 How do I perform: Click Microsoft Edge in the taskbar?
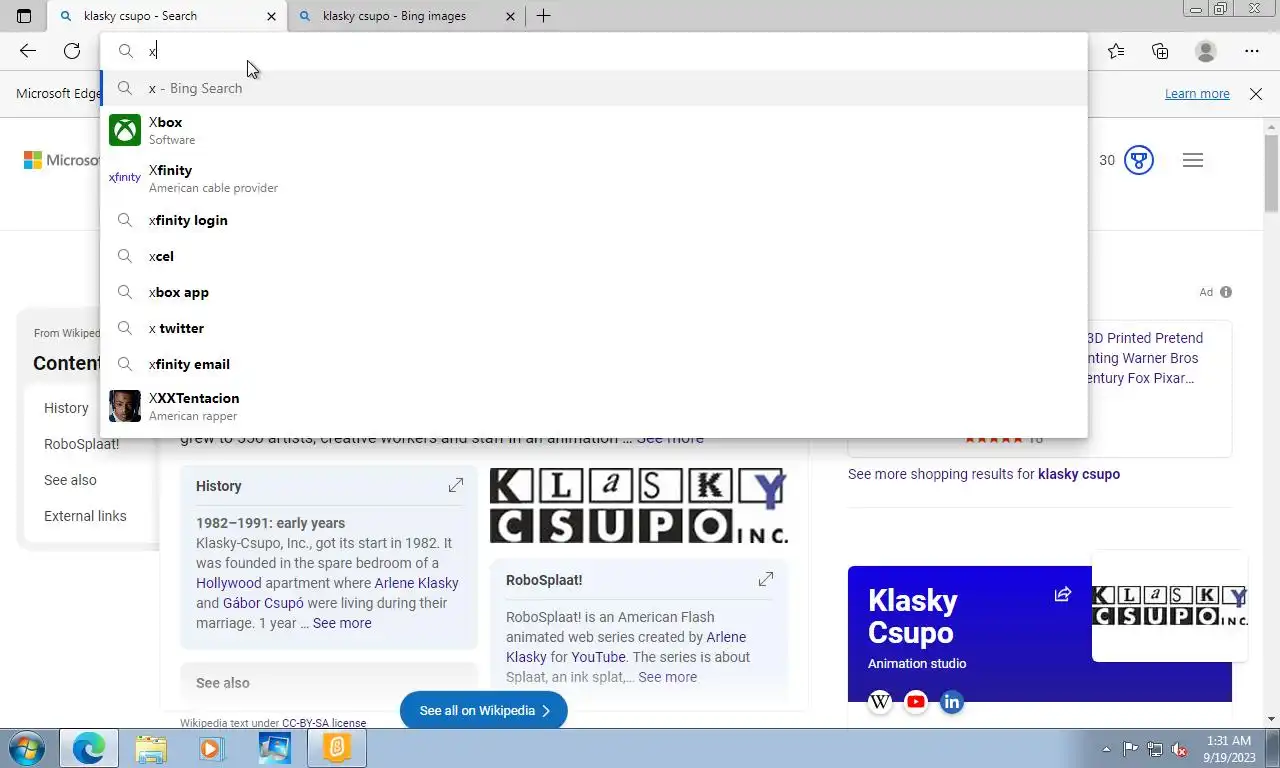(x=89, y=748)
